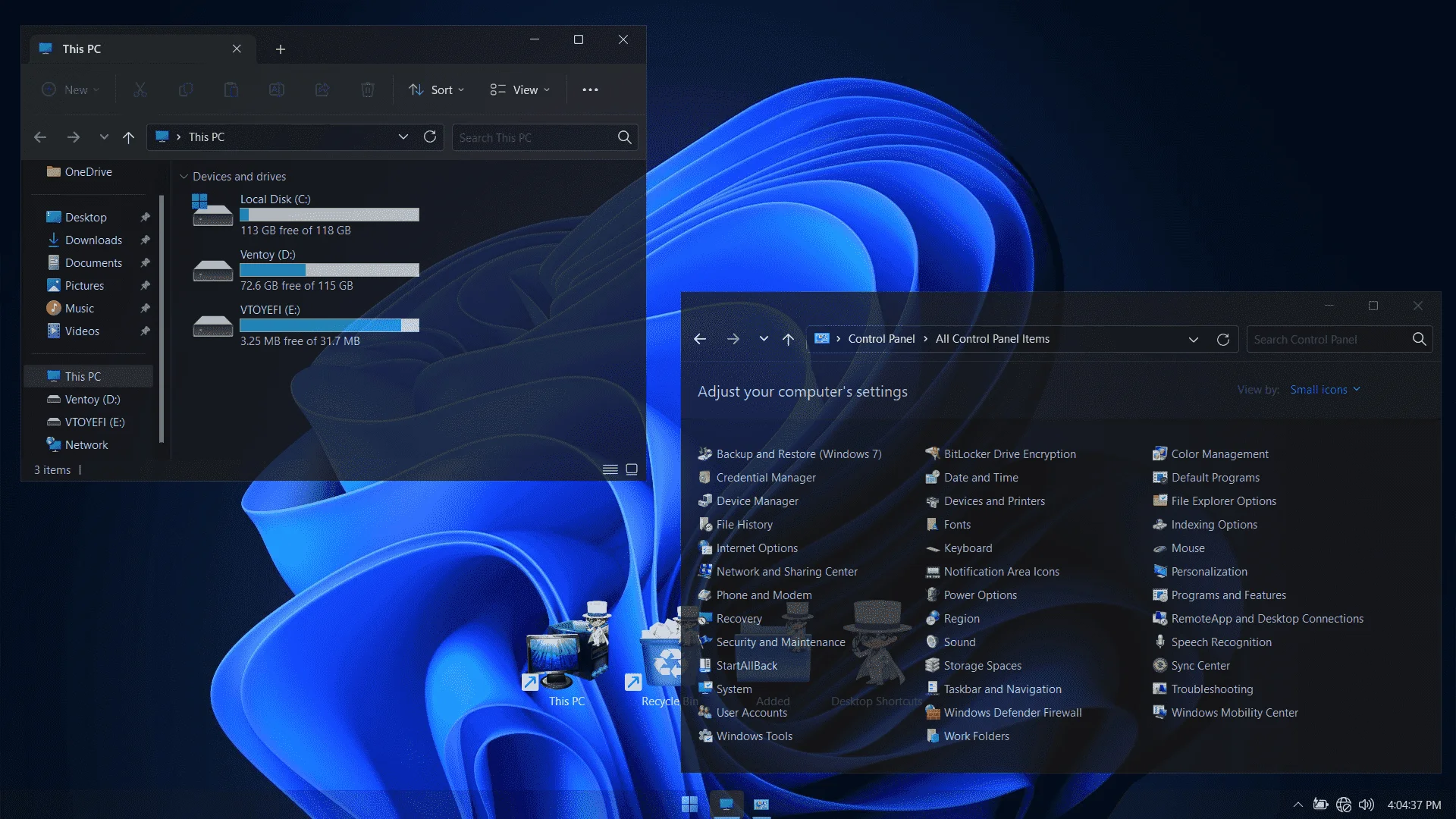
Task: Open the Sound icon in Control Panel
Action: (x=933, y=642)
